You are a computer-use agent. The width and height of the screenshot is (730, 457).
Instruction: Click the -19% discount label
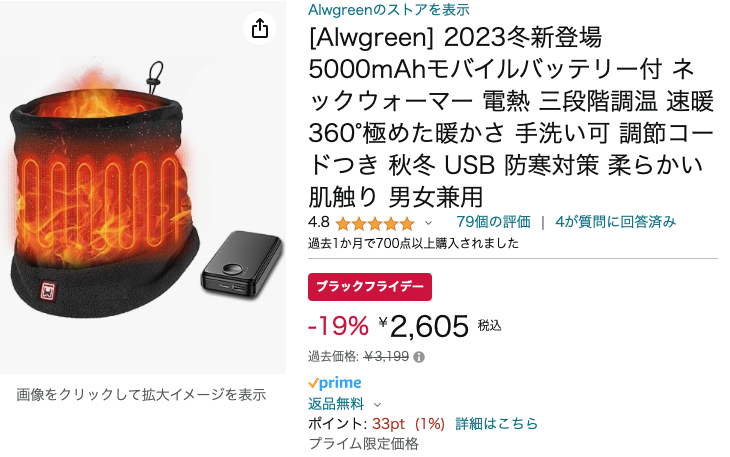(x=338, y=326)
